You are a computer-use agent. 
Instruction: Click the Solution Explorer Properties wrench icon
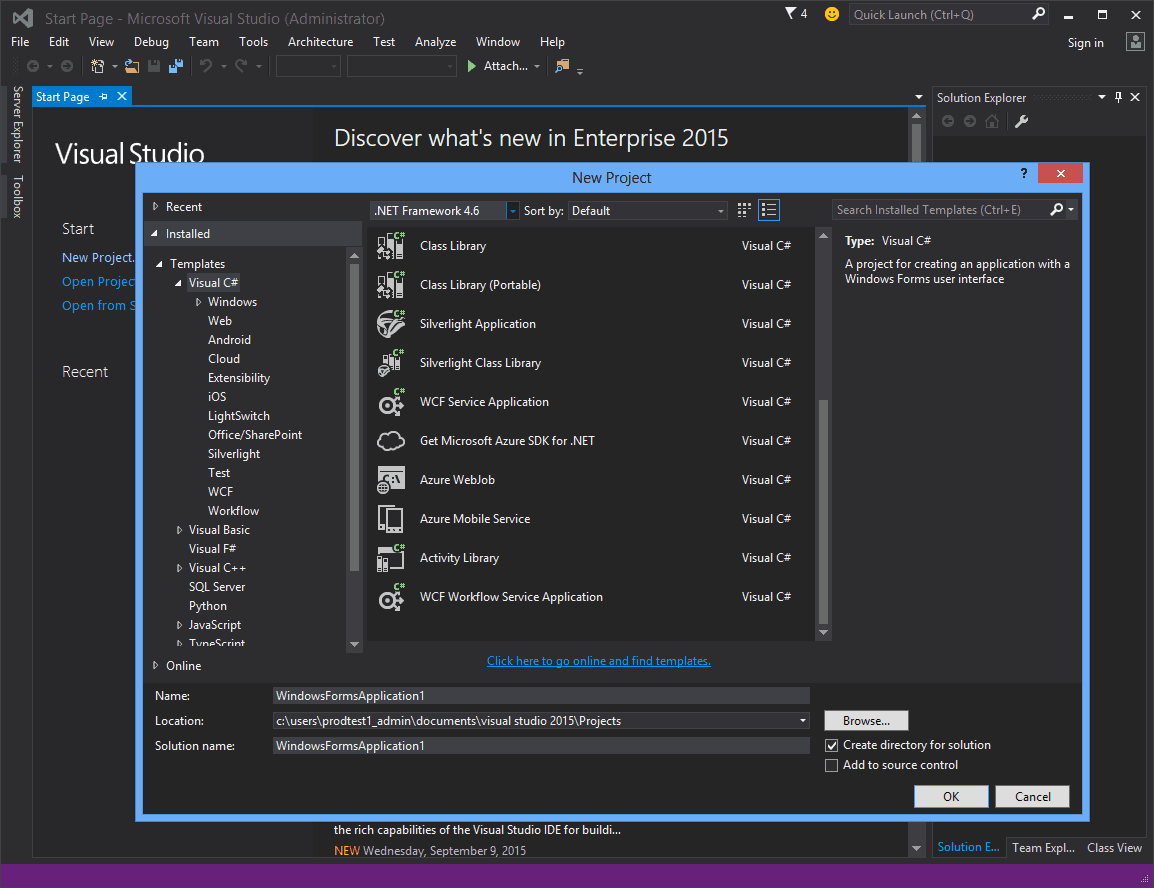pos(1022,121)
